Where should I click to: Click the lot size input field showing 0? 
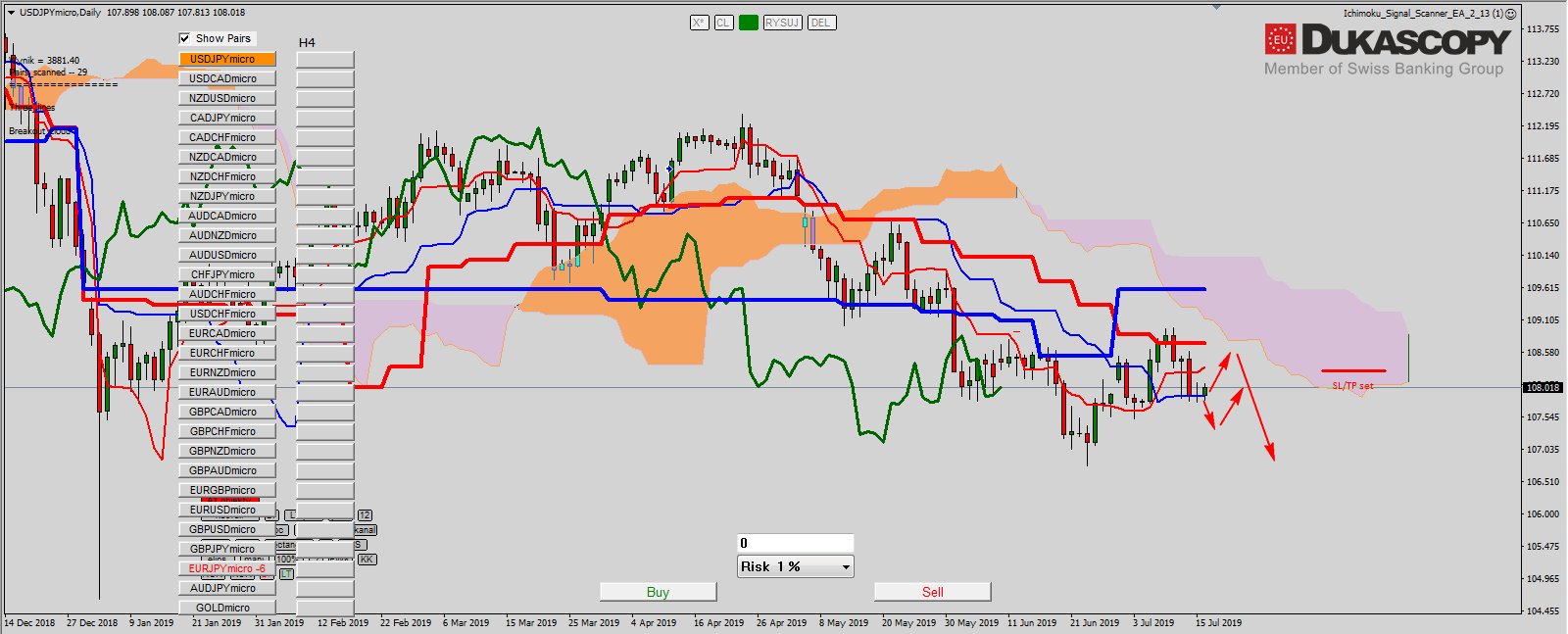[x=795, y=543]
